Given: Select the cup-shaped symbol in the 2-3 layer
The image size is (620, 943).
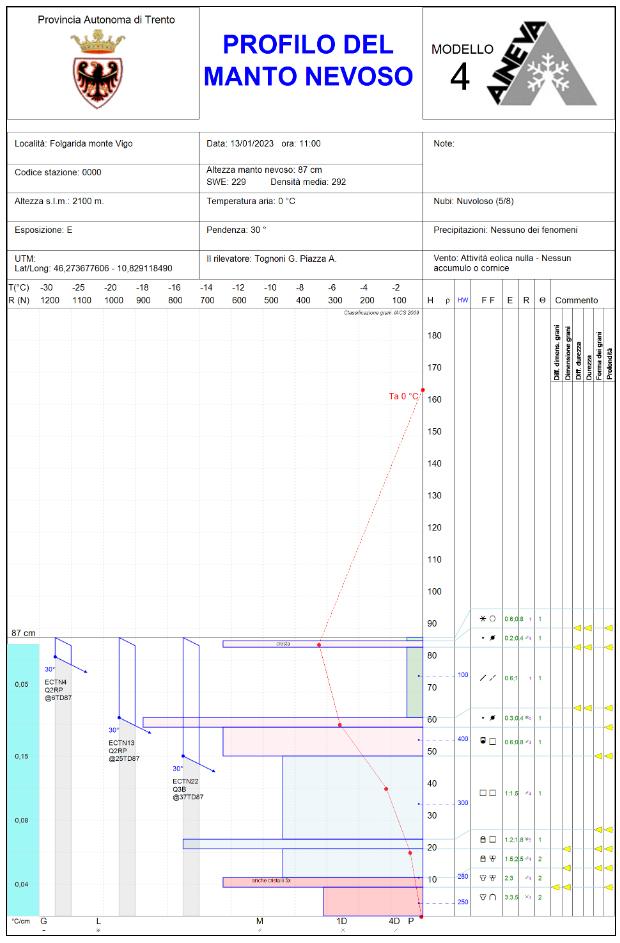Looking at the screenshot, I should click(483, 878).
